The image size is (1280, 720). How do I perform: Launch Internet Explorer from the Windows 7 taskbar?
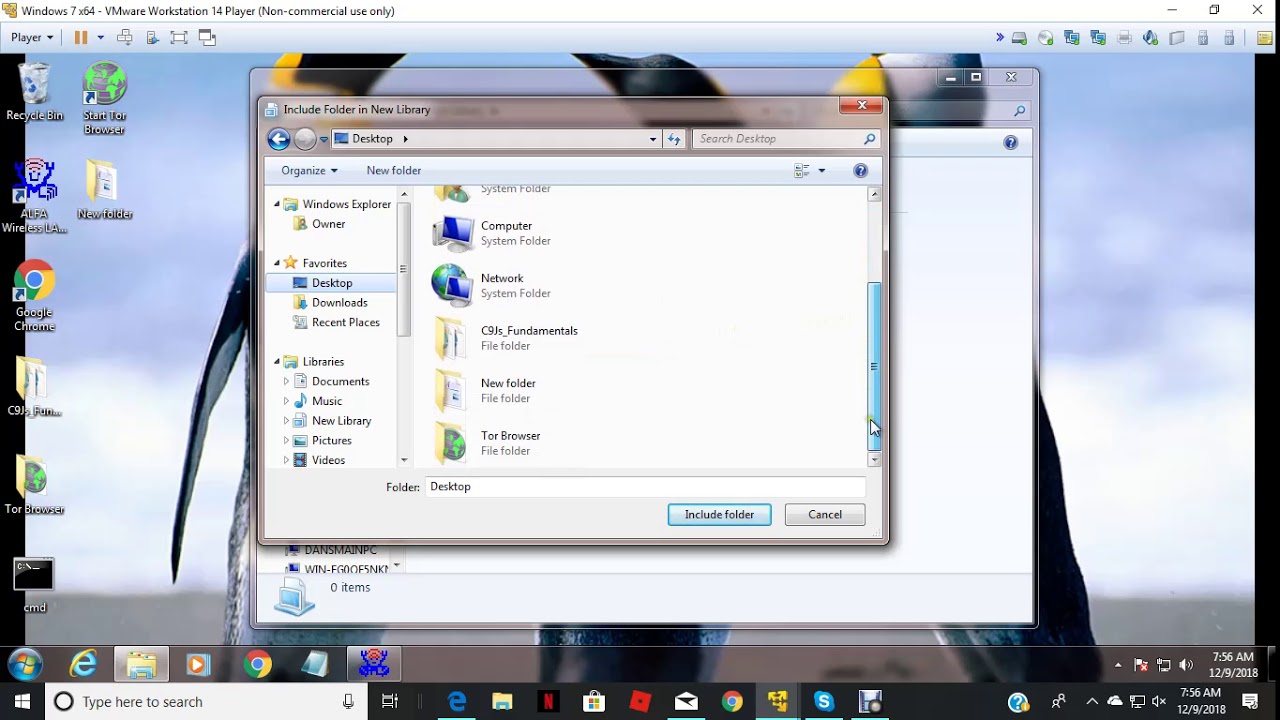pos(83,664)
